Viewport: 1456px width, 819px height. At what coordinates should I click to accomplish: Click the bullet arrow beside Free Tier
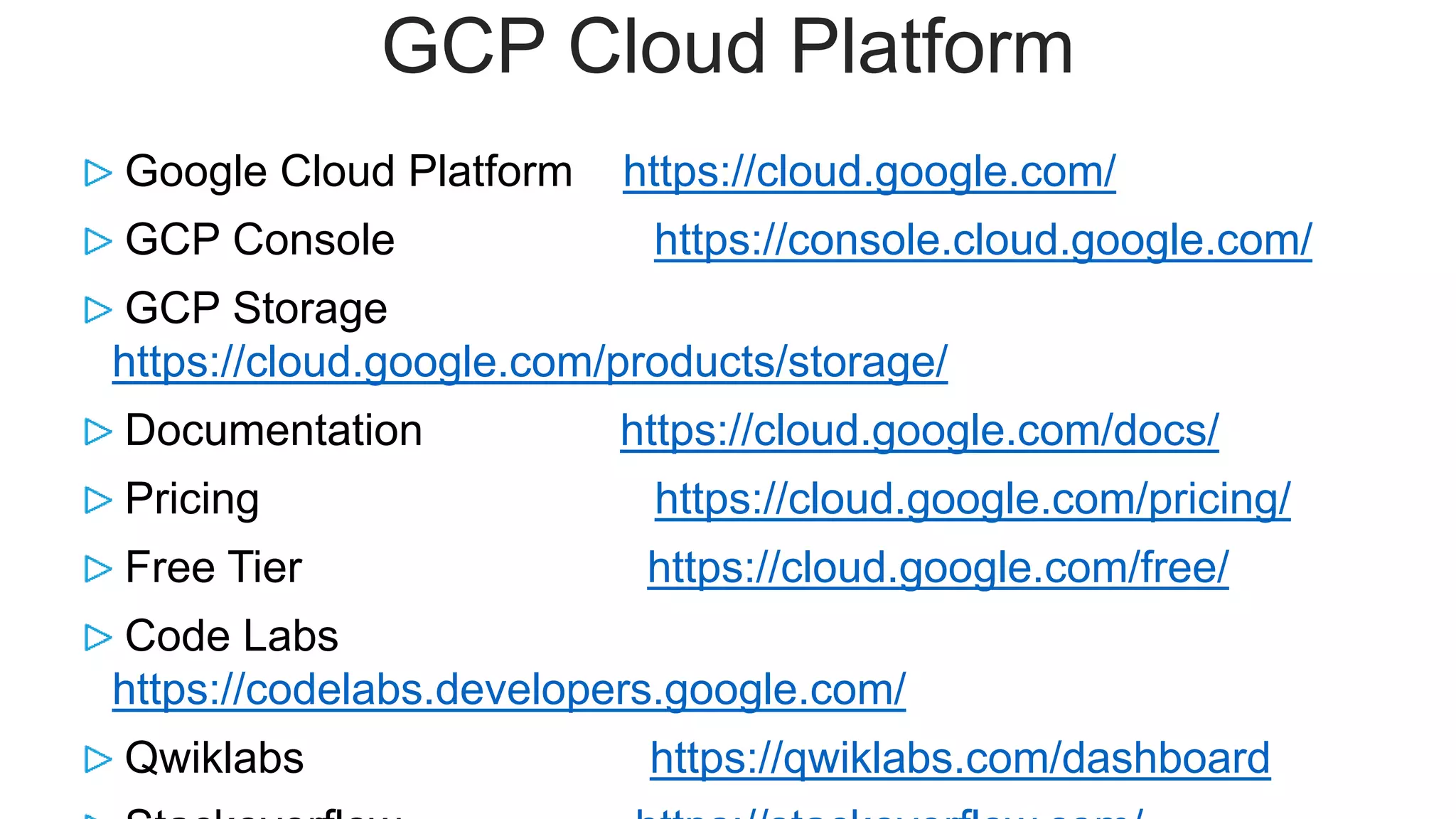[x=98, y=569]
